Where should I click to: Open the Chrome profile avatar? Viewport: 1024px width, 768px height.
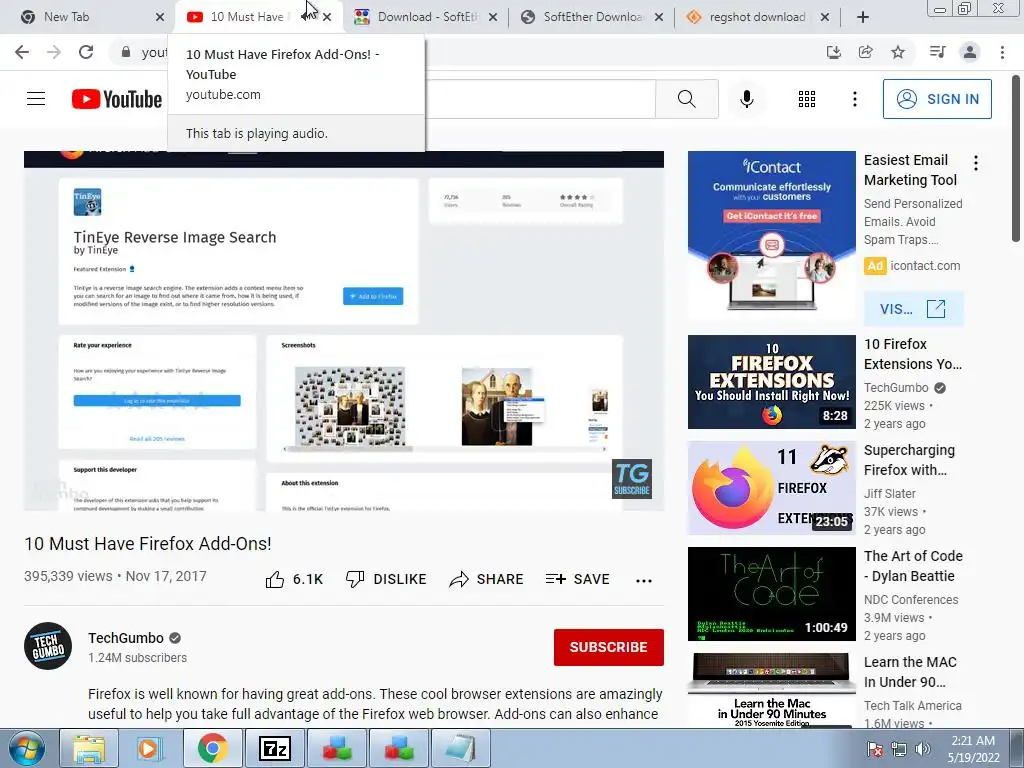pyautogui.click(x=970, y=52)
